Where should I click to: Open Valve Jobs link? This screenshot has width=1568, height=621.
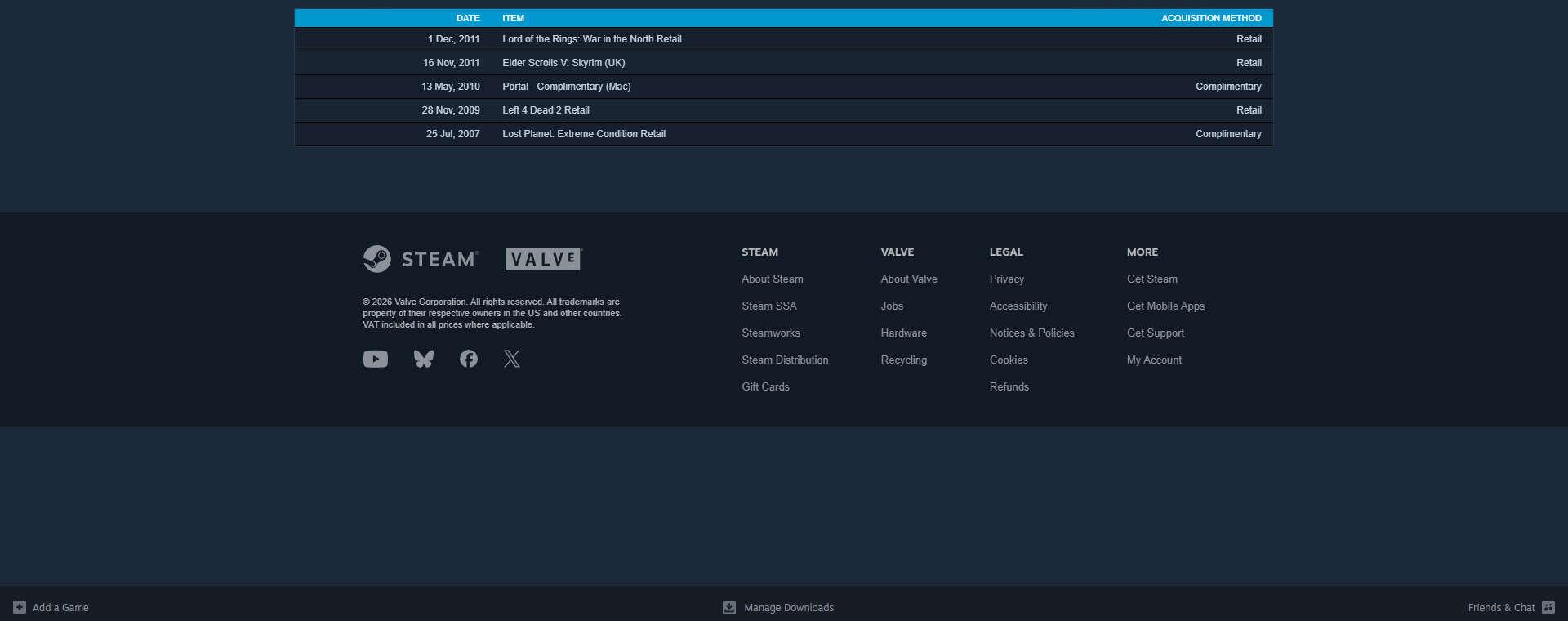tap(892, 306)
